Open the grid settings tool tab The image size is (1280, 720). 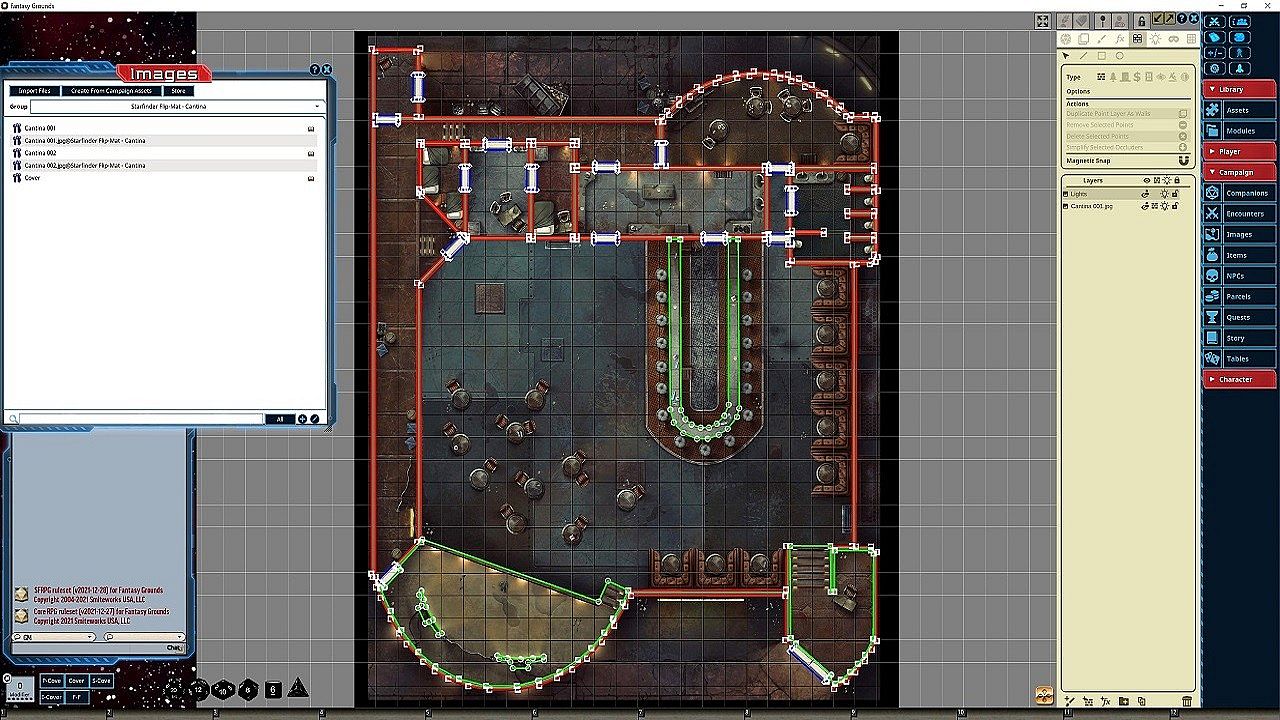click(x=1191, y=39)
